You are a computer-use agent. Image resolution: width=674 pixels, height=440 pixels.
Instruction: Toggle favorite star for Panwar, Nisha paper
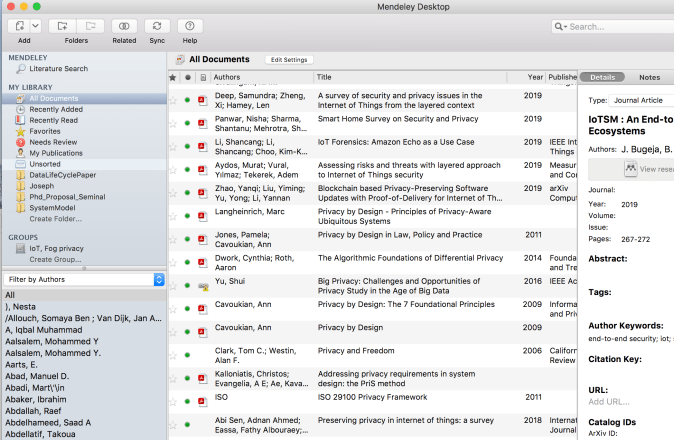coord(173,123)
